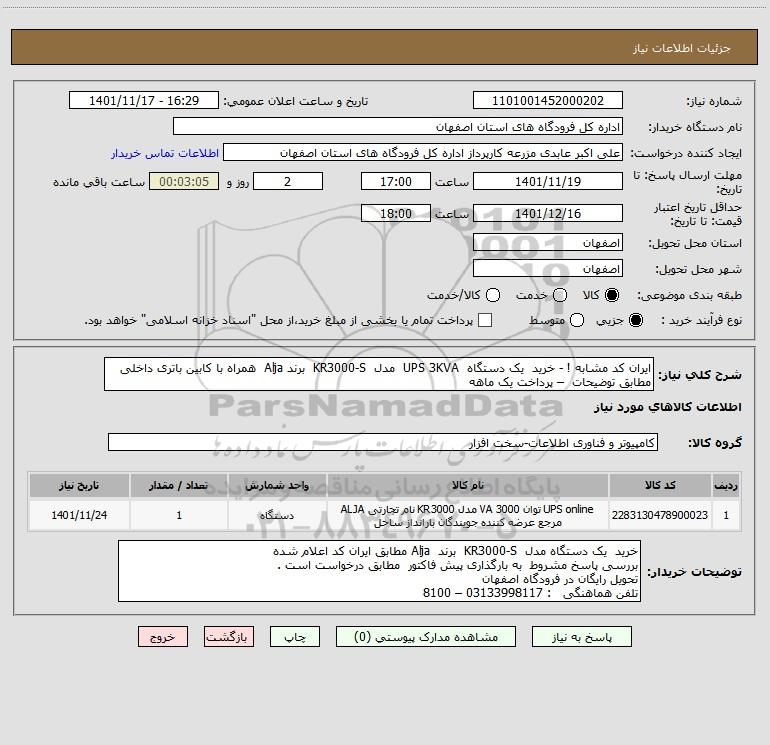Click the بازگشت back button
The width and height of the screenshot is (770, 745).
pyautogui.click(x=229, y=637)
